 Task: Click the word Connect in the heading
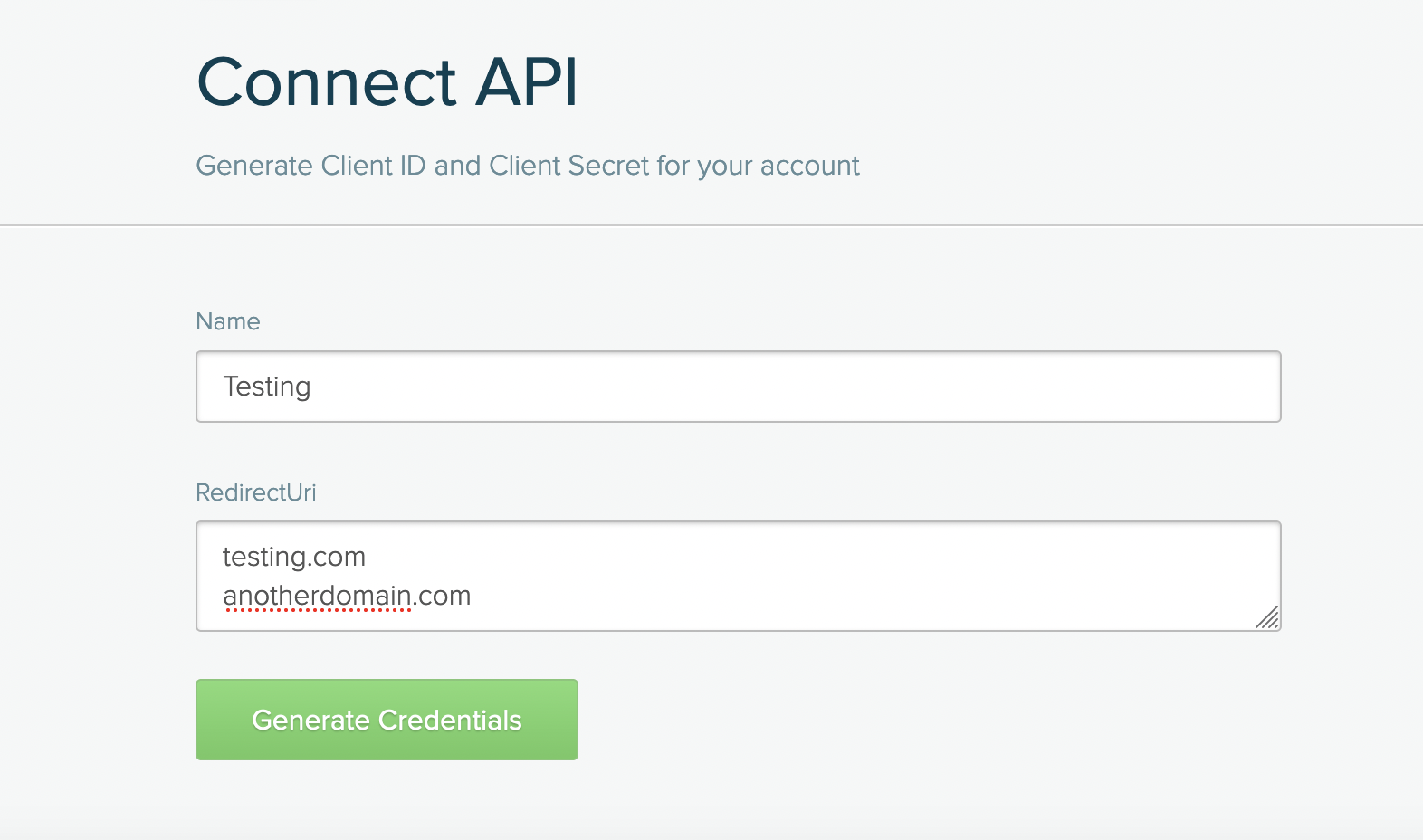click(x=327, y=82)
